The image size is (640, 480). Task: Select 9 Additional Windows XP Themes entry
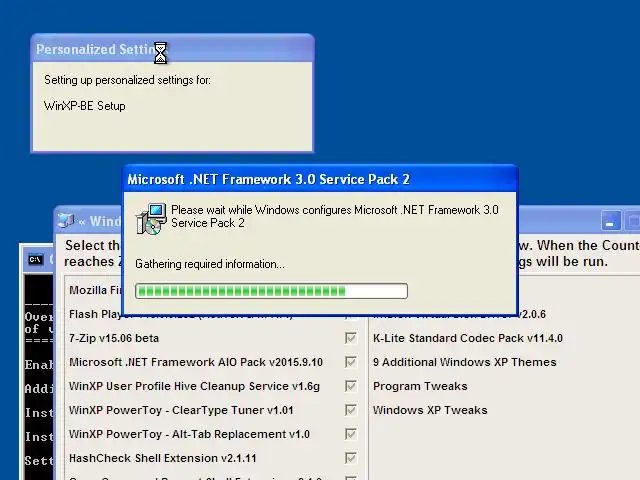(x=464, y=362)
